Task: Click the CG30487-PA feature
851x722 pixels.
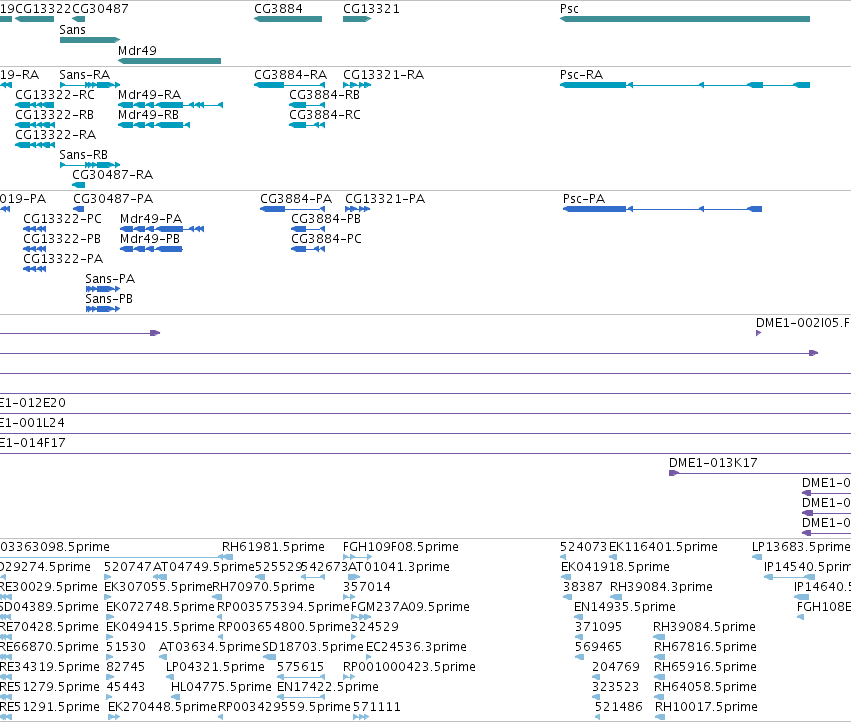Action: point(79,209)
